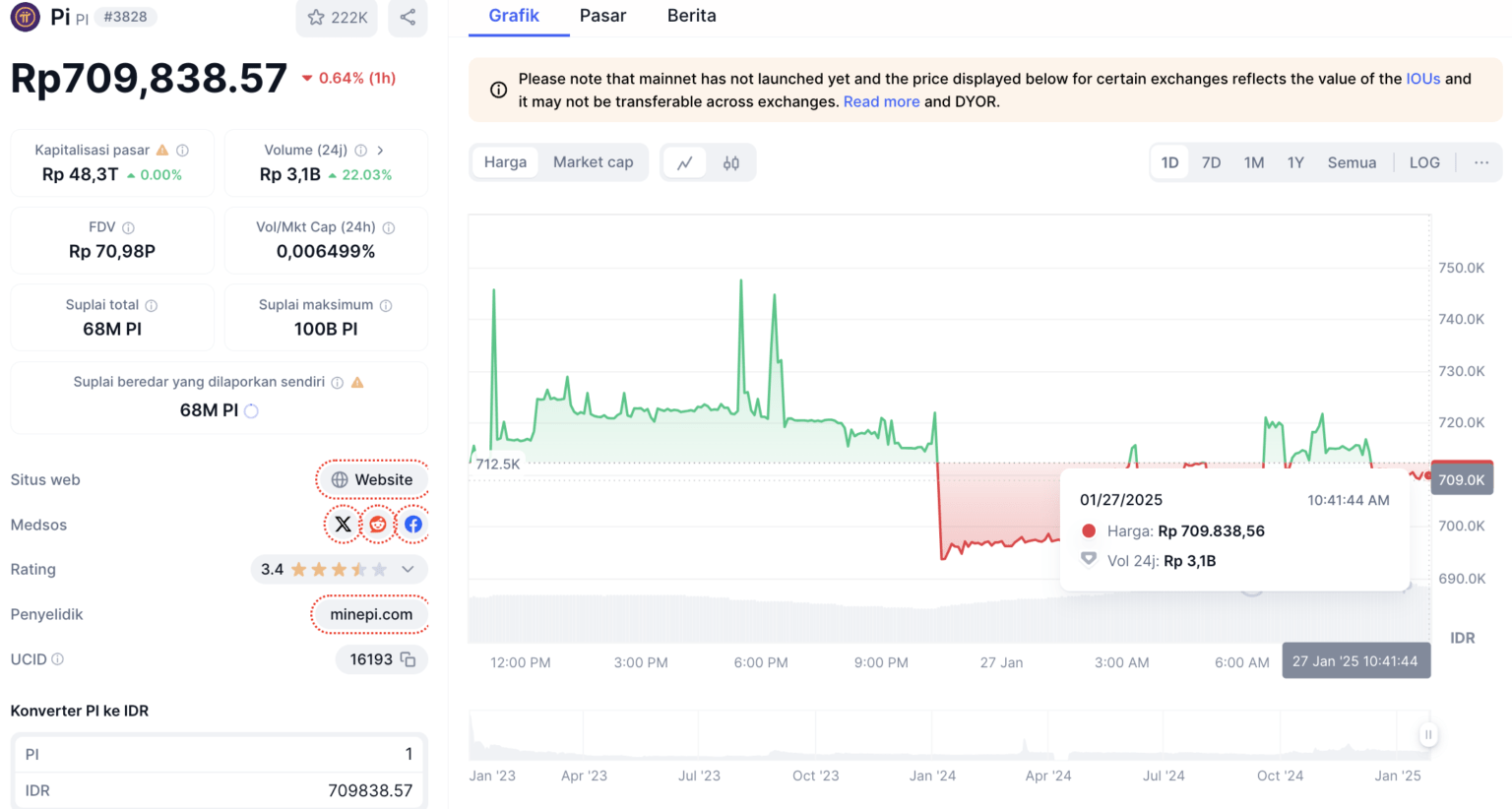Open the Berita tab
The width and height of the screenshot is (1512, 809).
tap(690, 16)
